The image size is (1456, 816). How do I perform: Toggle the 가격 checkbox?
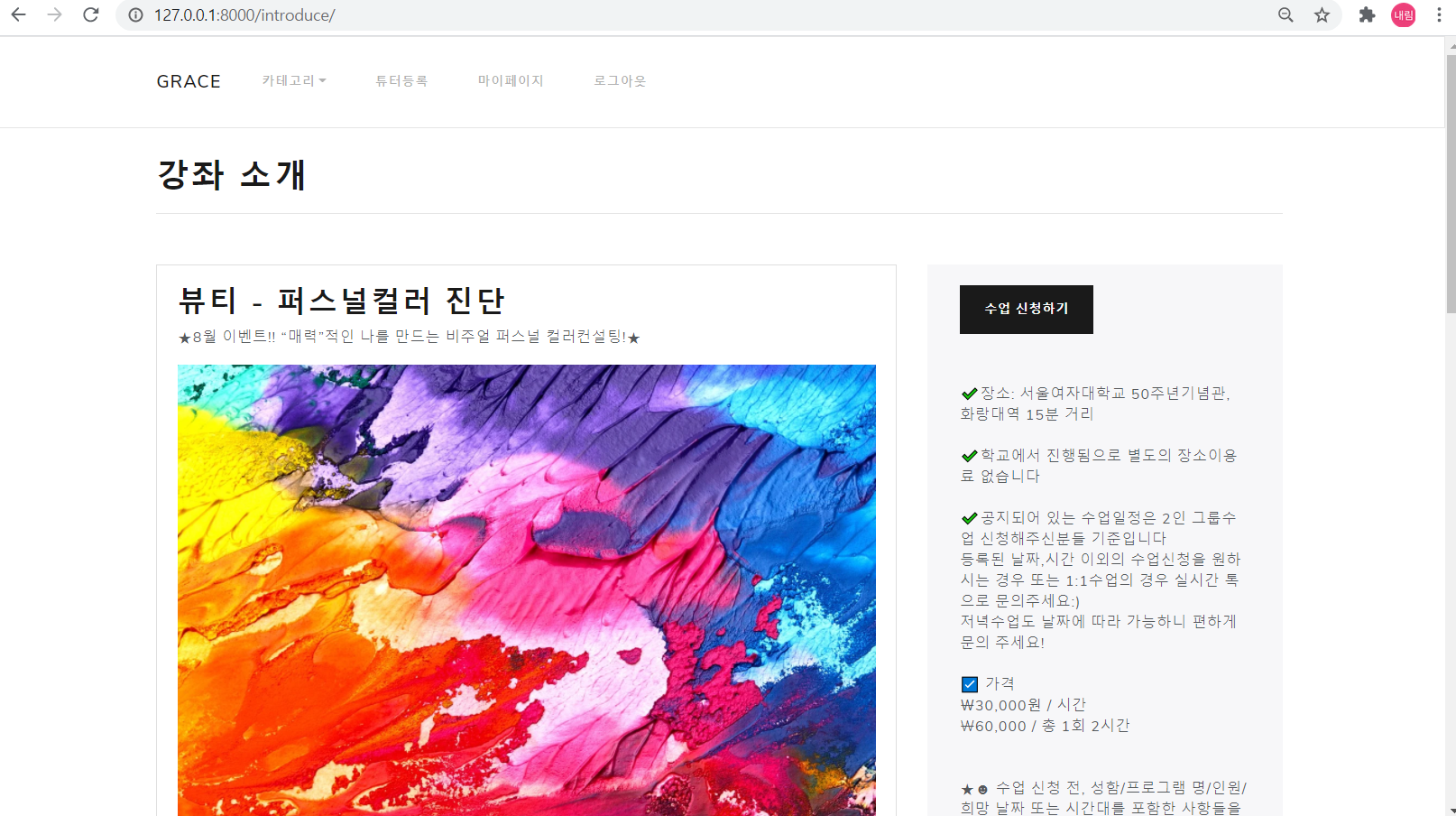click(969, 683)
